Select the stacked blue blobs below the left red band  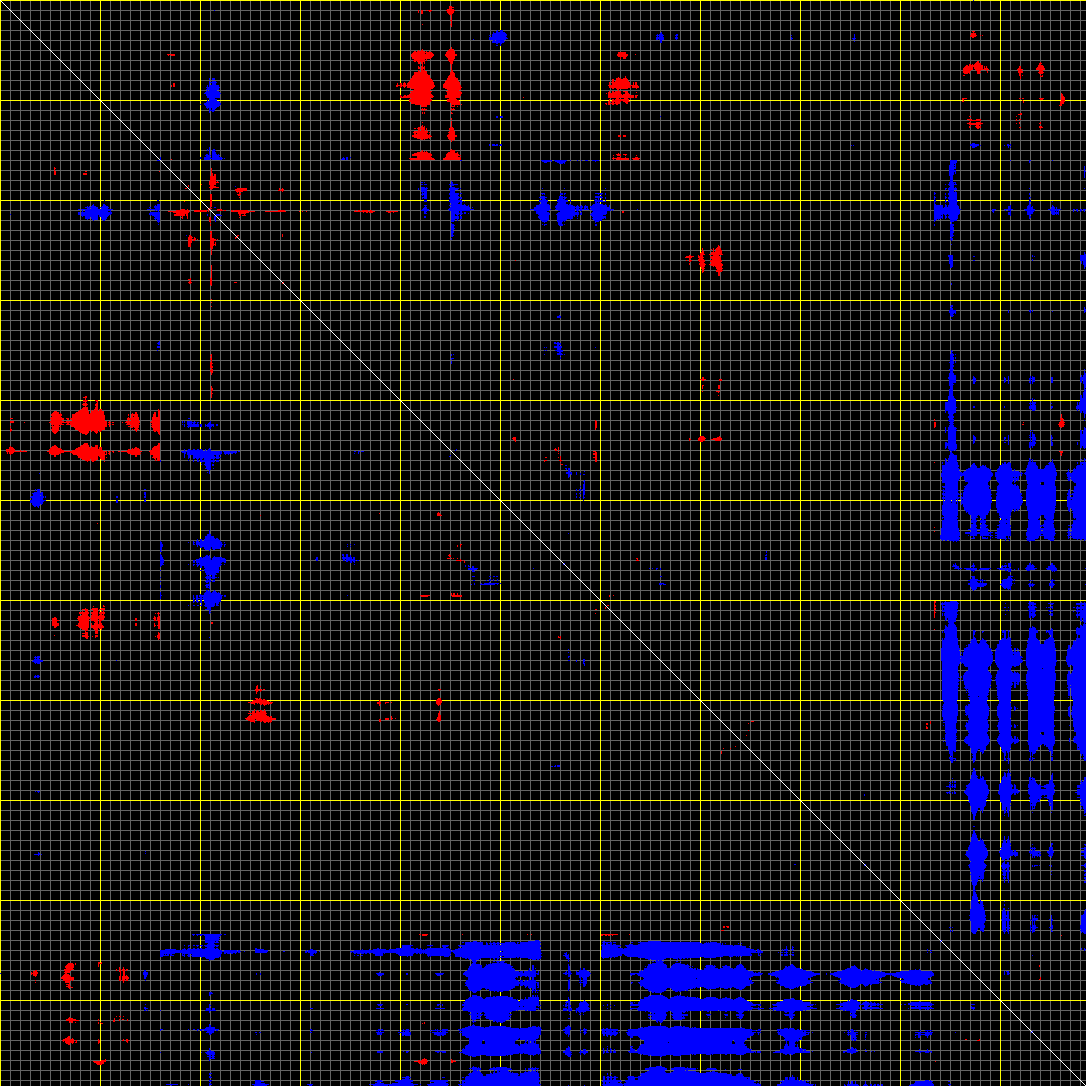coord(210,570)
